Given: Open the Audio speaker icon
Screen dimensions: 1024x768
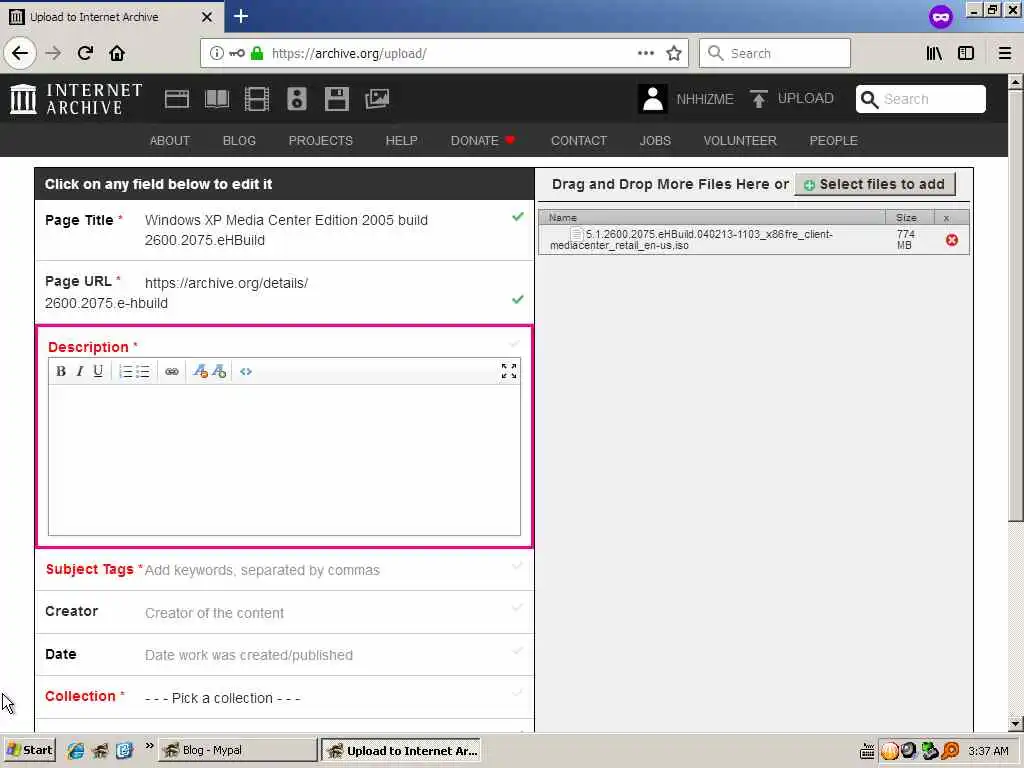Looking at the screenshot, I should point(296,99).
